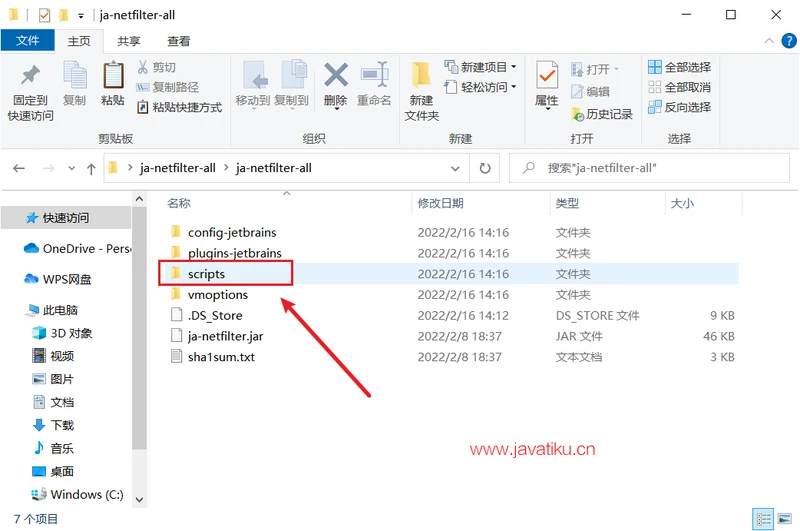Click the up-directory arrow in navigation bar
800x531 pixels.
[x=91, y=169]
